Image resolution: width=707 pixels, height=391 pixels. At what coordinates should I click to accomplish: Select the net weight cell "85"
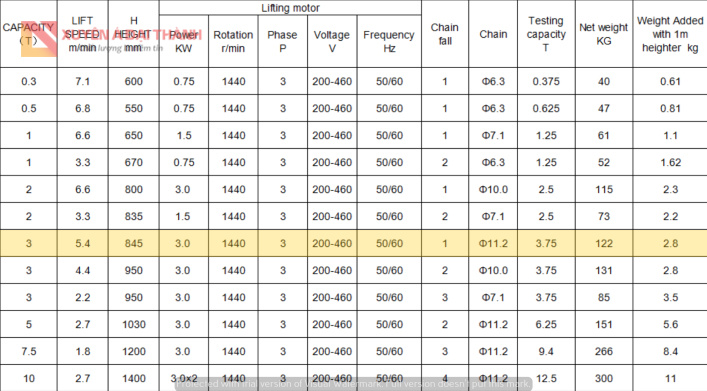(604, 297)
